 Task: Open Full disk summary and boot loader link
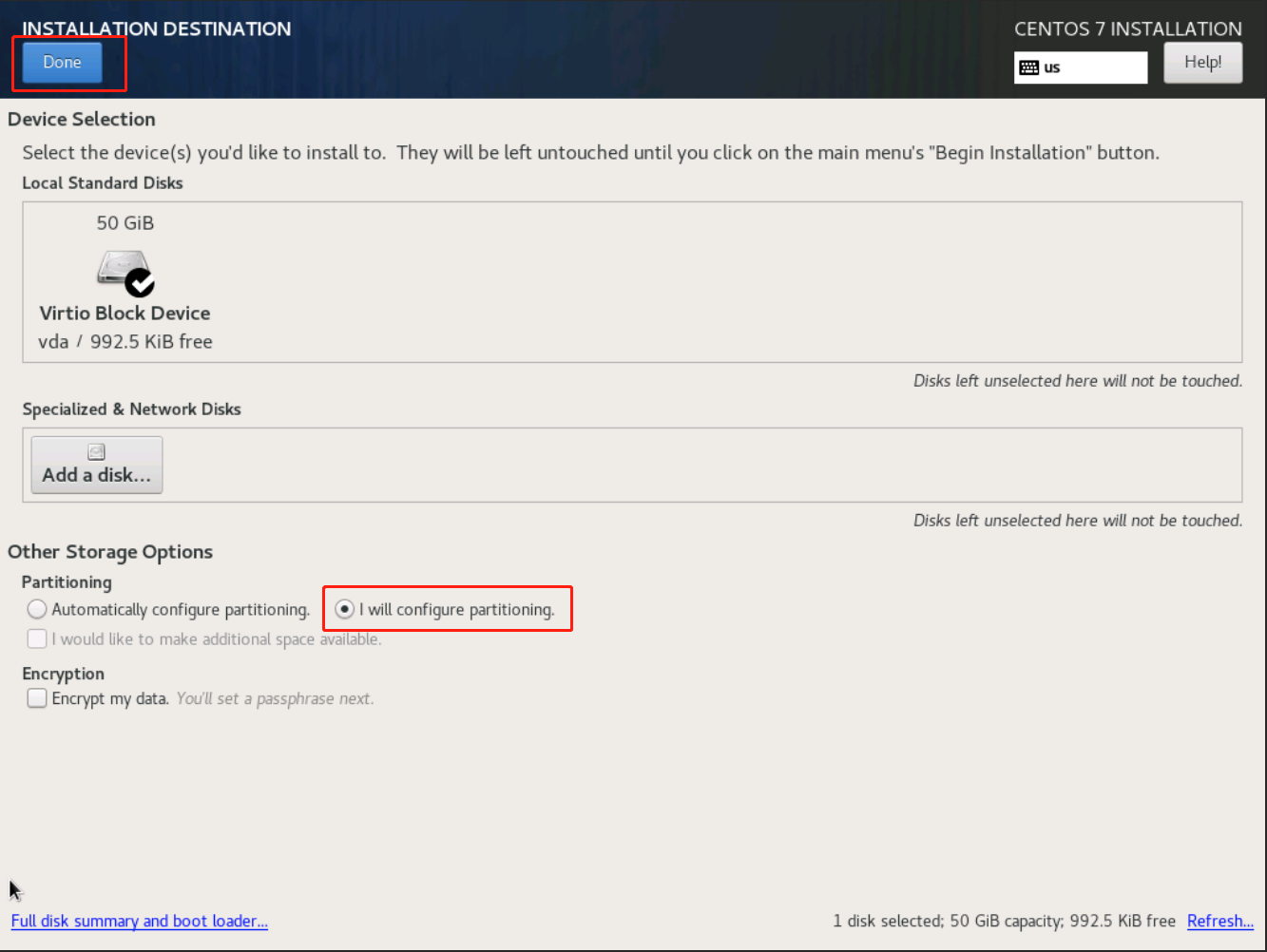click(140, 921)
